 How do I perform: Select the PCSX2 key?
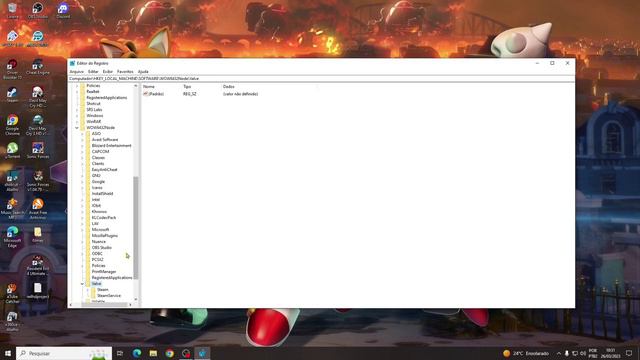click(97, 260)
